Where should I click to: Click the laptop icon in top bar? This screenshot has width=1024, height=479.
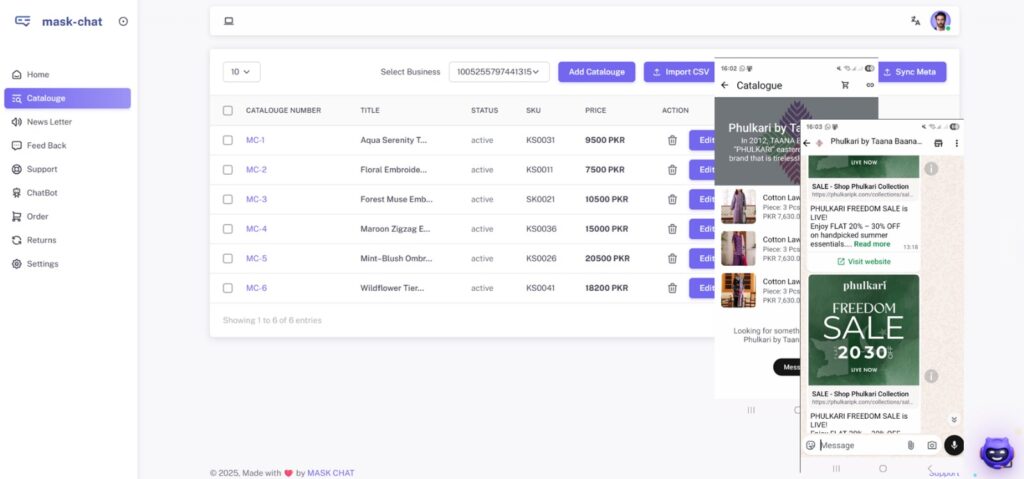229,21
